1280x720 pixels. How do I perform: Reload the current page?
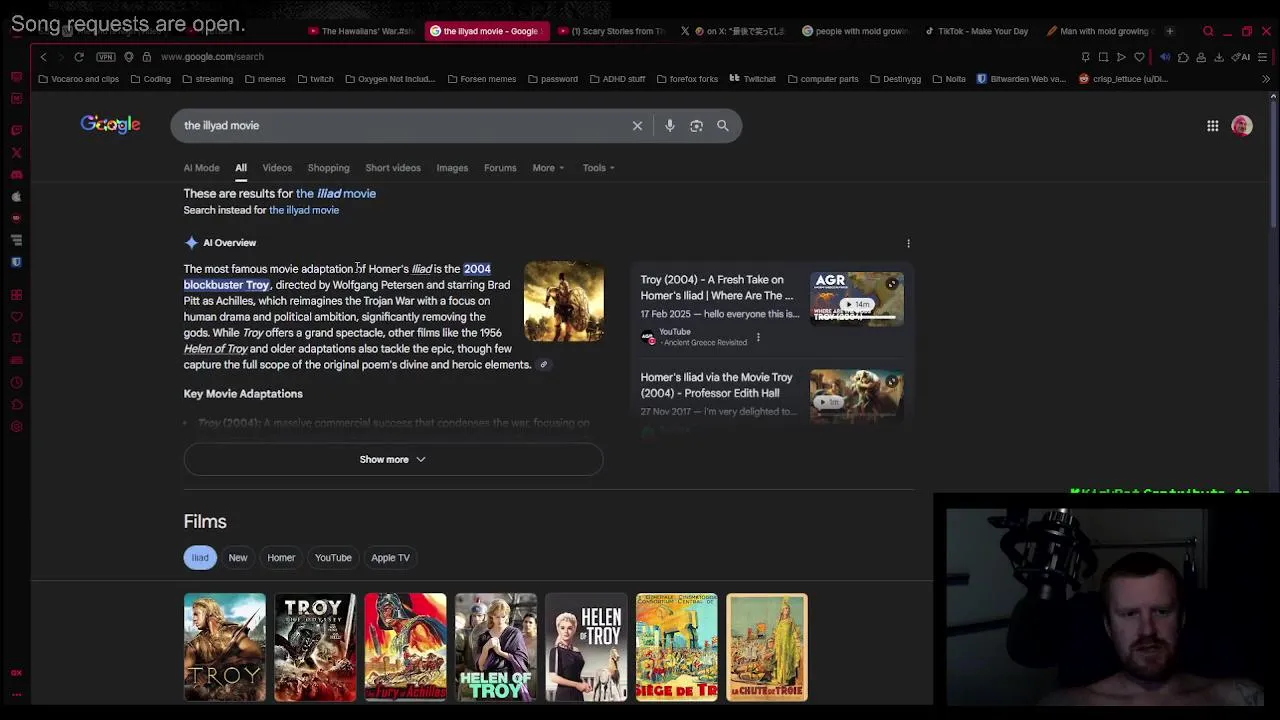[x=79, y=57]
